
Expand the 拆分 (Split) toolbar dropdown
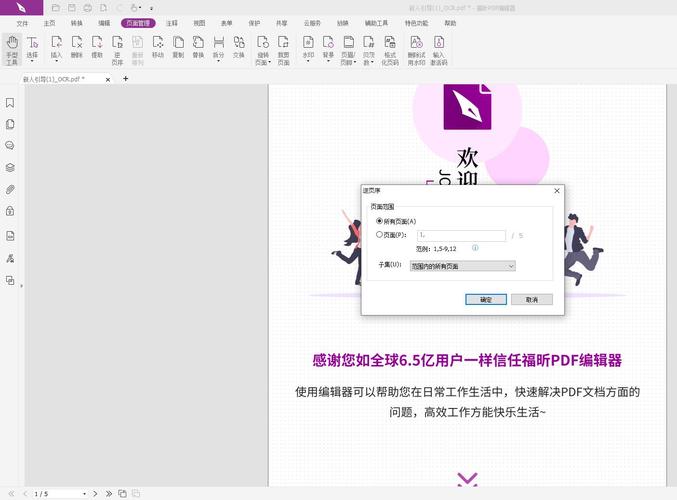219,62
